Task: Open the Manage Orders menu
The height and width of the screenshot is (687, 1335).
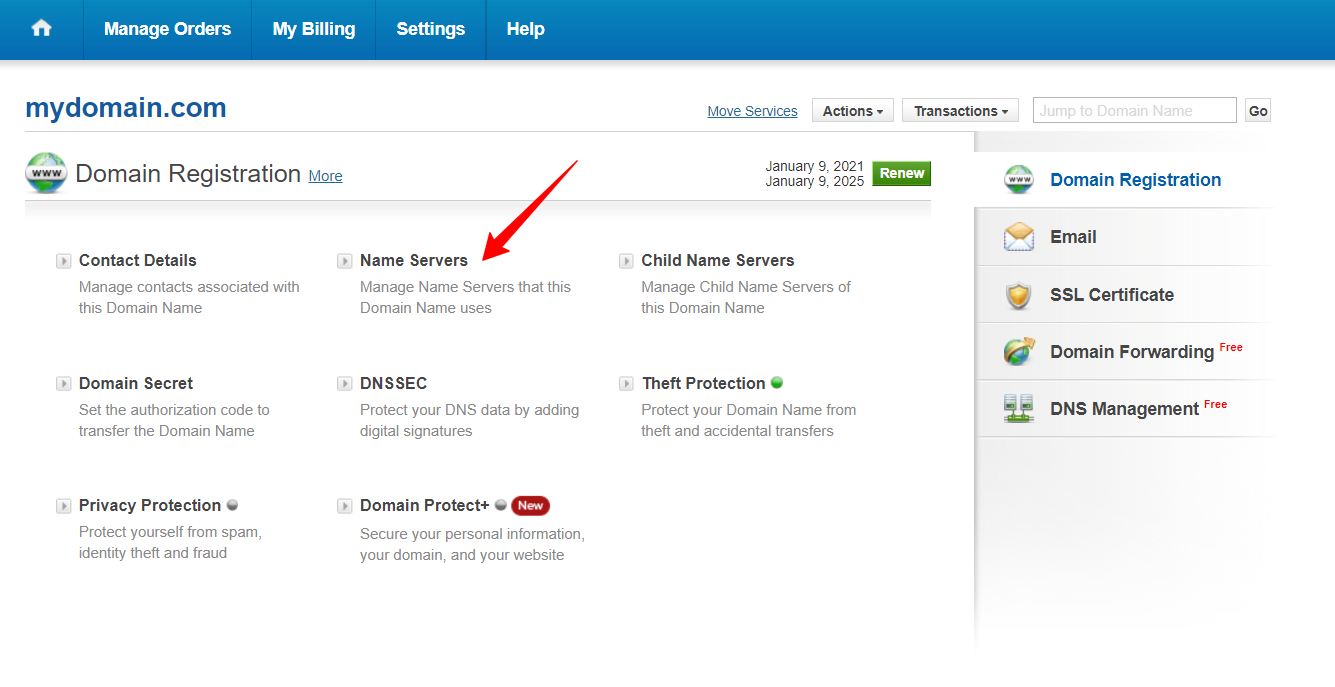Action: pos(167,29)
